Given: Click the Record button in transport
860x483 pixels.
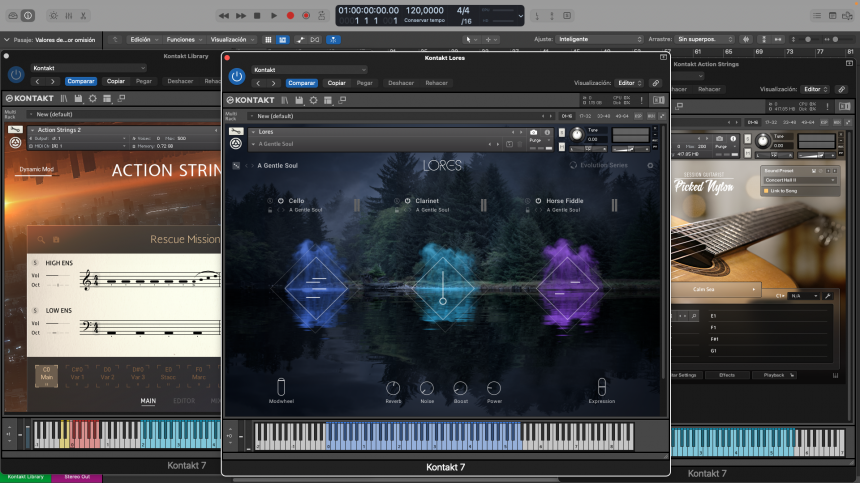Looking at the screenshot, I should click(x=290, y=16).
